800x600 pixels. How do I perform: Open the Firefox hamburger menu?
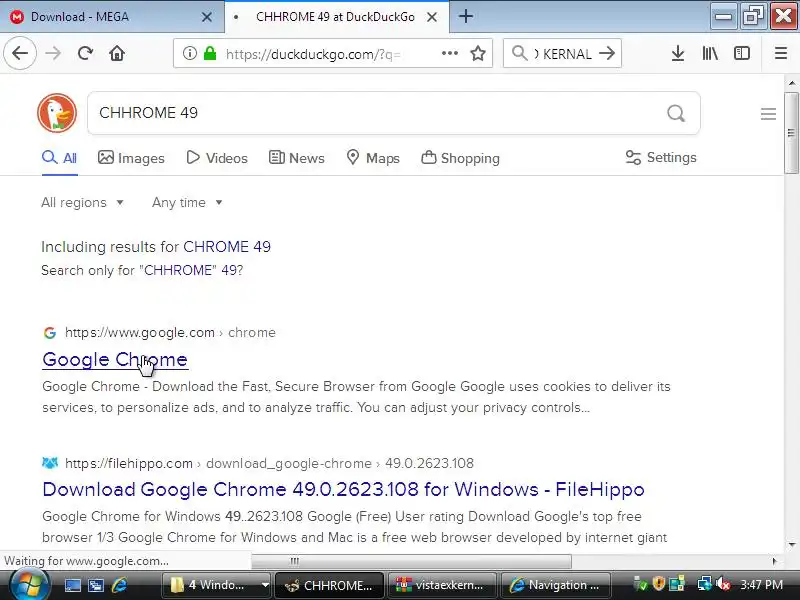(781, 53)
